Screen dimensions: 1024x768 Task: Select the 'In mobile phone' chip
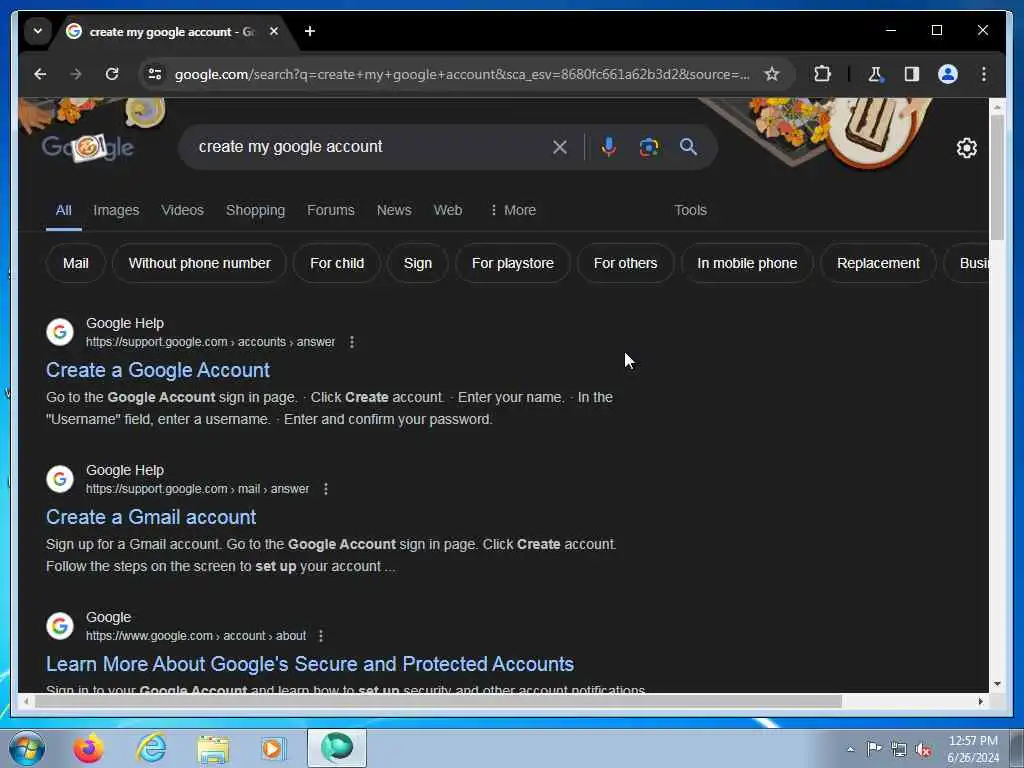(x=746, y=263)
